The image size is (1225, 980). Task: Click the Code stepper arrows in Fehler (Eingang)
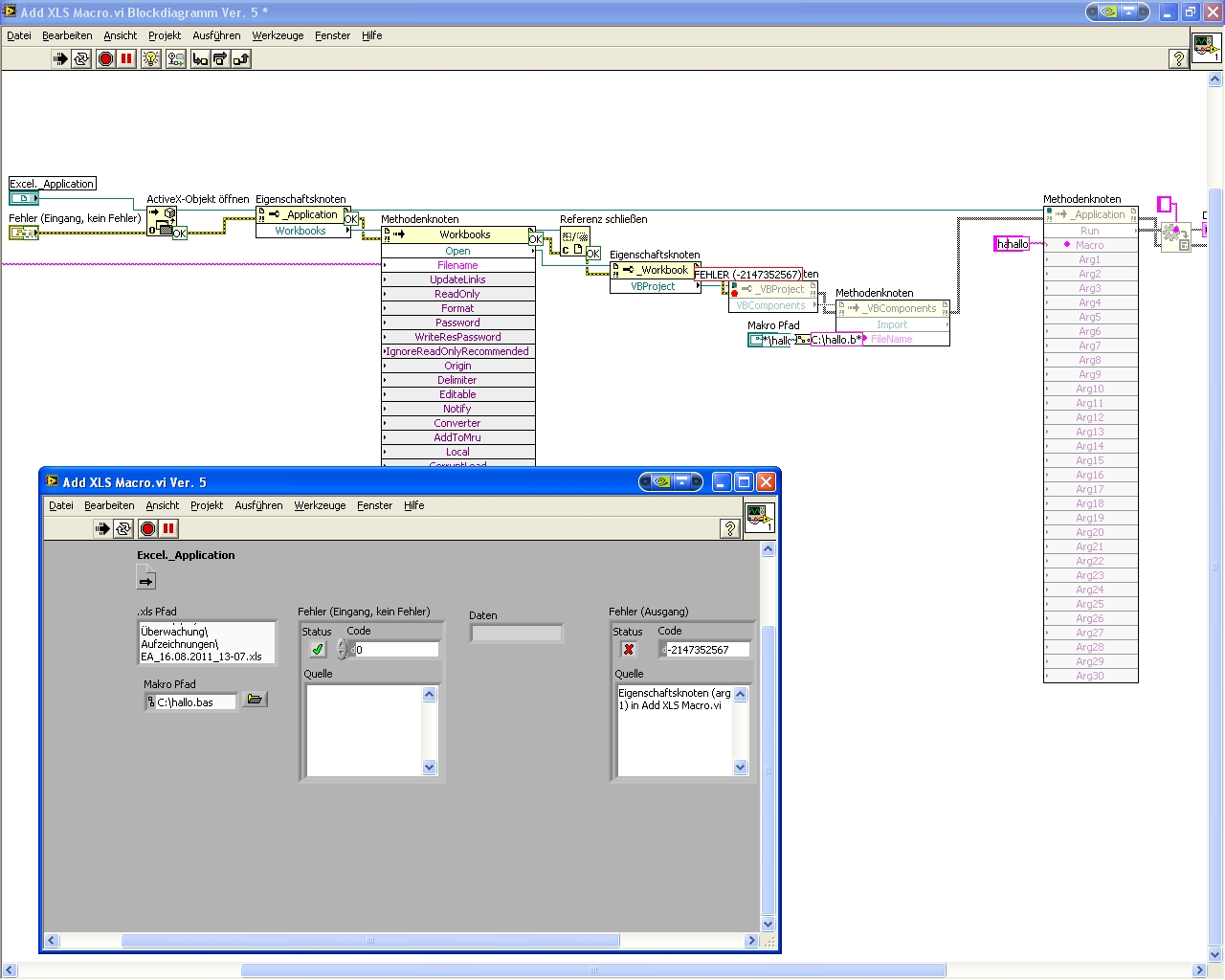coord(342,650)
